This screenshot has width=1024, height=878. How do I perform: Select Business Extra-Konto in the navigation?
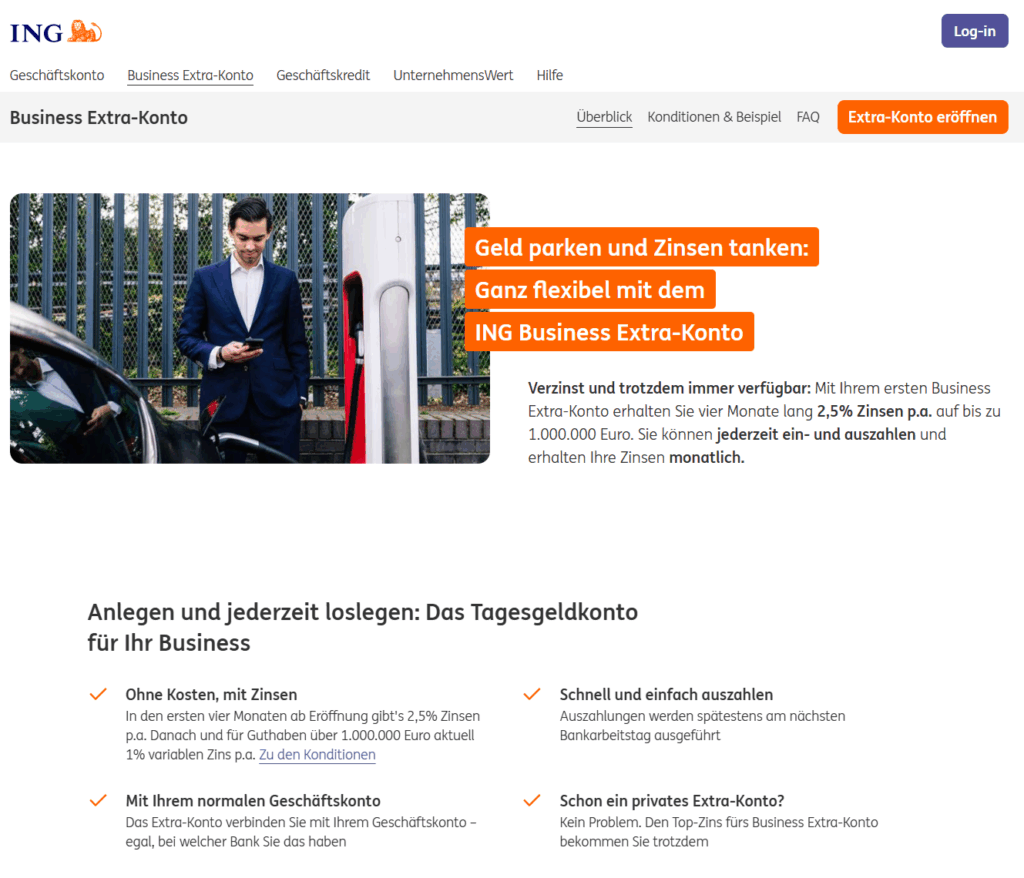(x=190, y=75)
